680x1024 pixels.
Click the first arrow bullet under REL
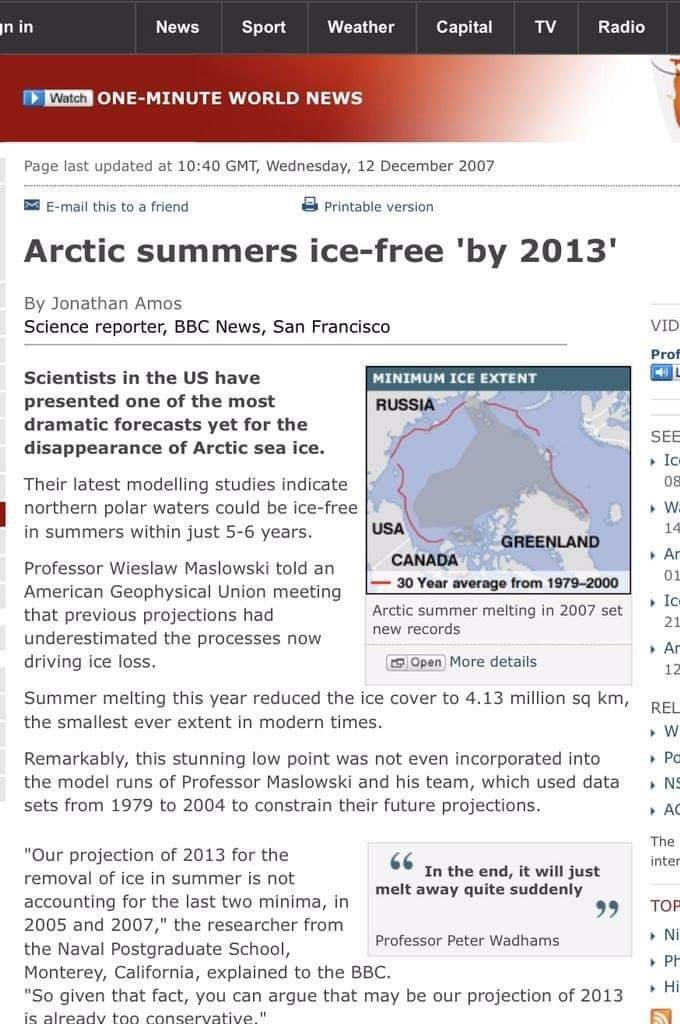(654, 731)
